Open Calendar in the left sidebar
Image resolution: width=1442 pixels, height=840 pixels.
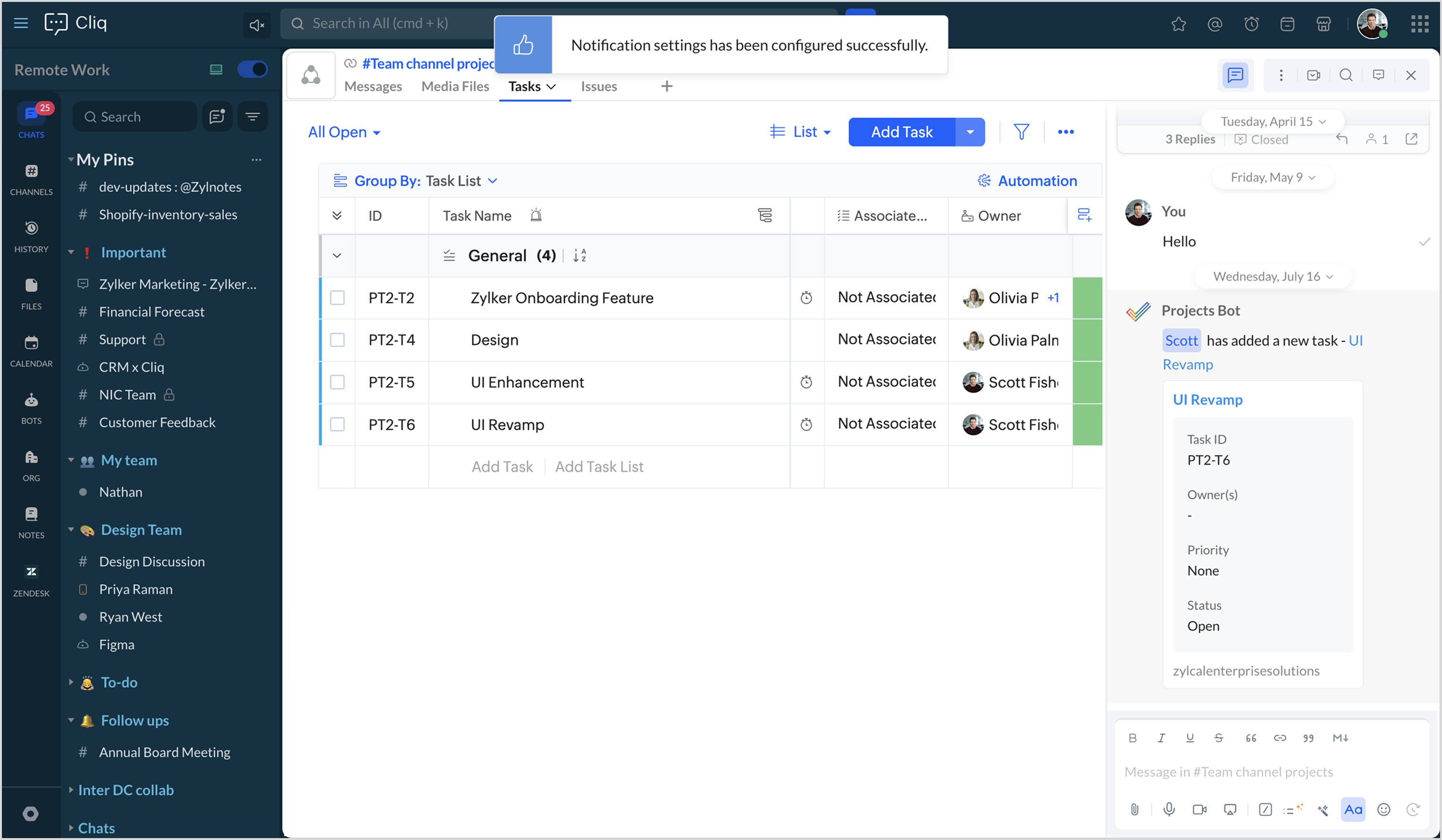pyautogui.click(x=31, y=351)
